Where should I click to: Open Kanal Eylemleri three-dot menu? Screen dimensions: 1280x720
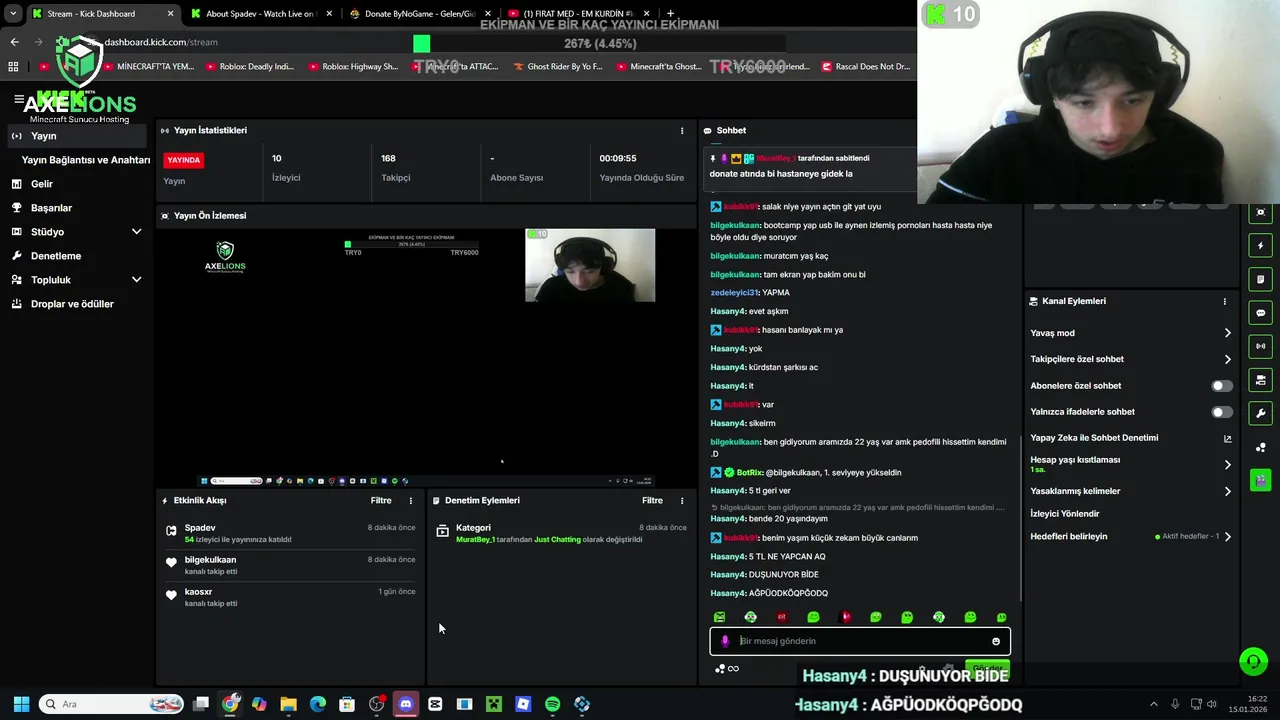pyautogui.click(x=1224, y=301)
